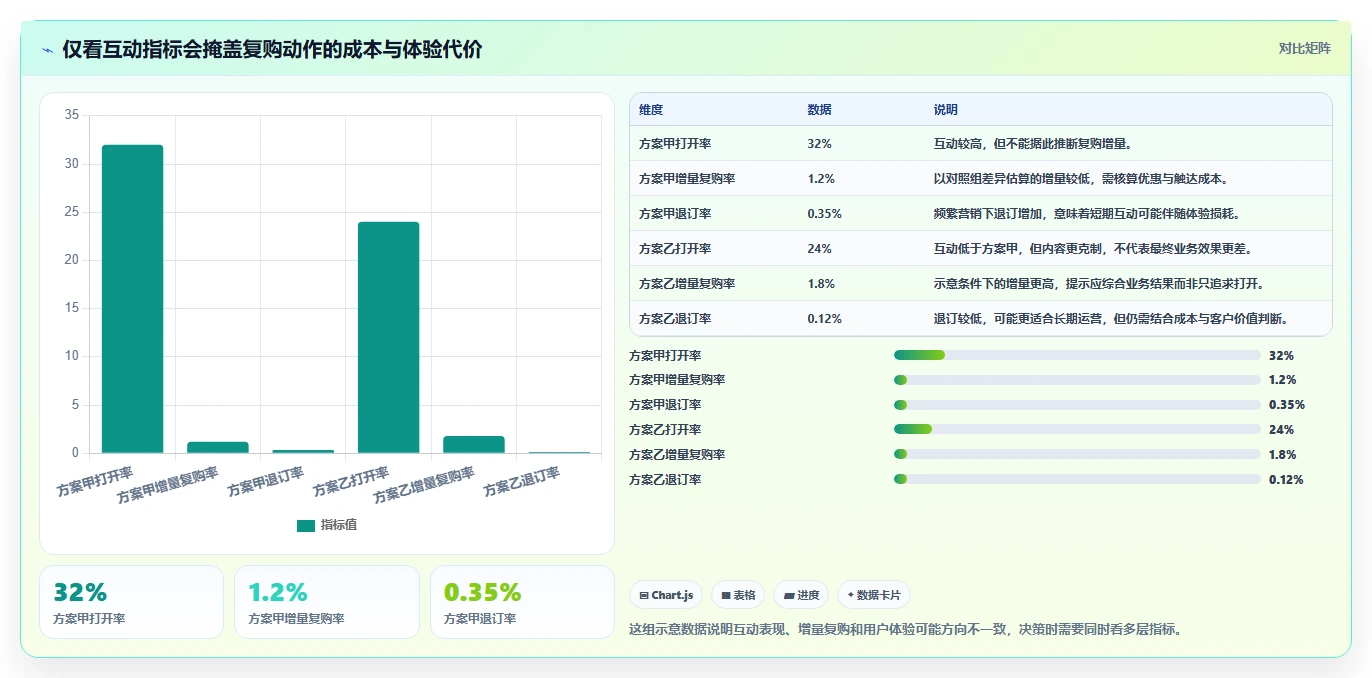Click the lightning icon beside the title

tap(47, 50)
